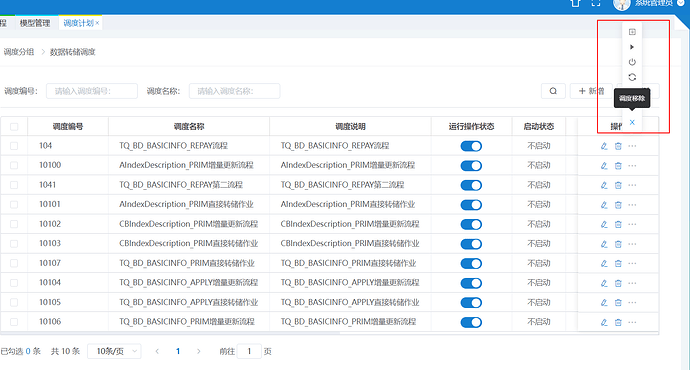
Task: Open more actions for row 10104
Action: 632,283
